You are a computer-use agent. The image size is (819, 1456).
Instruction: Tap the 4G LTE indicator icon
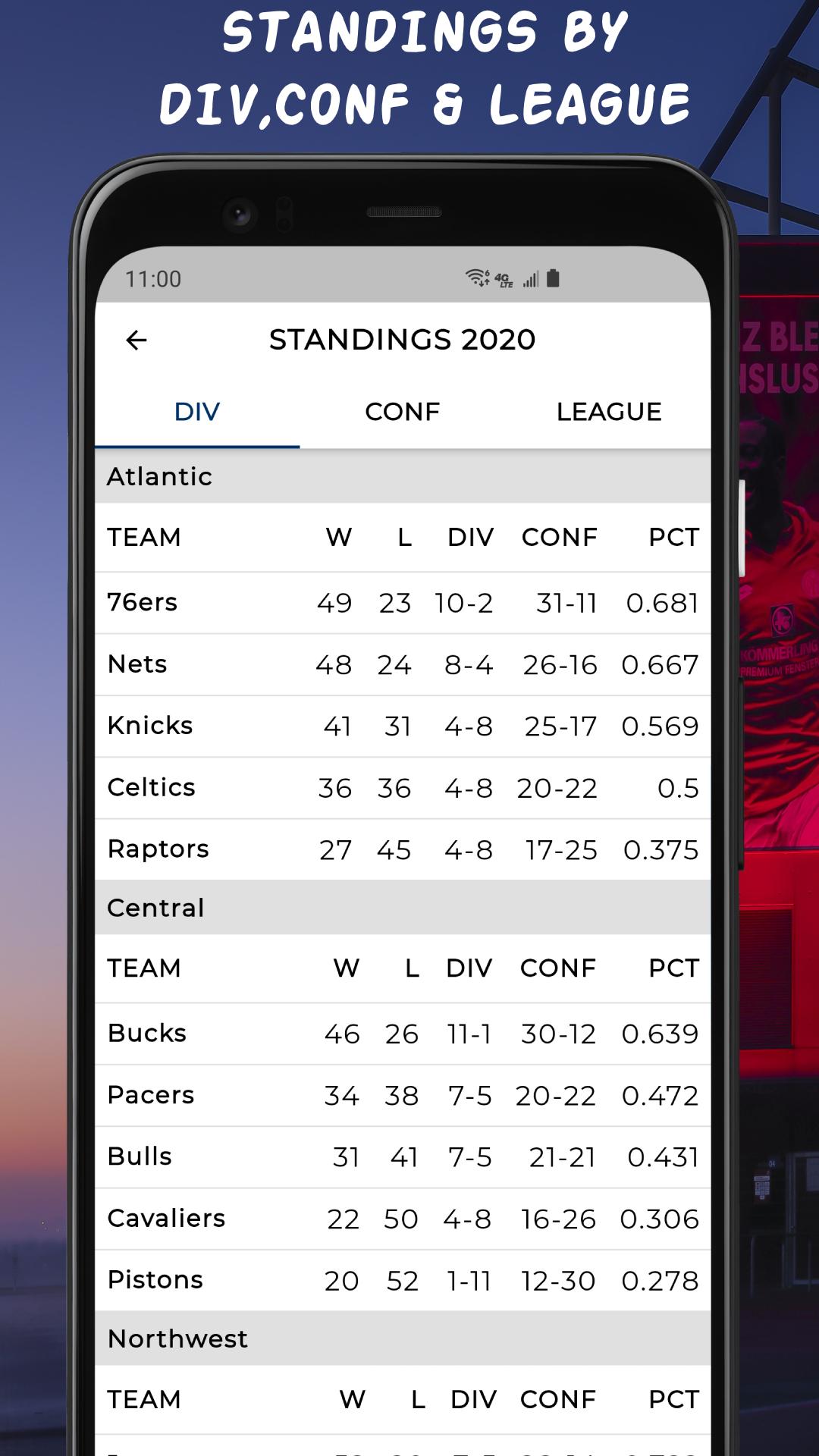(504, 280)
